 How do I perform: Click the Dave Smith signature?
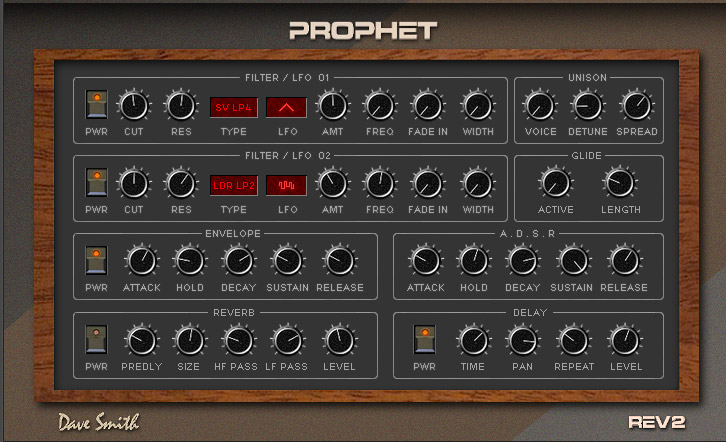pyautogui.click(x=99, y=422)
